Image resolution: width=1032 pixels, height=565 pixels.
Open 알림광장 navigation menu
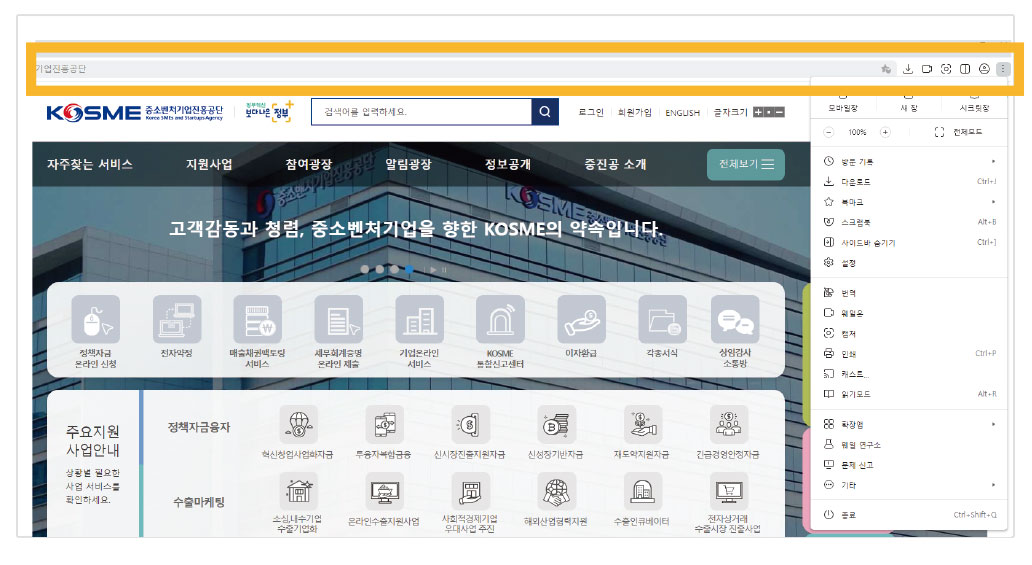pyautogui.click(x=408, y=165)
